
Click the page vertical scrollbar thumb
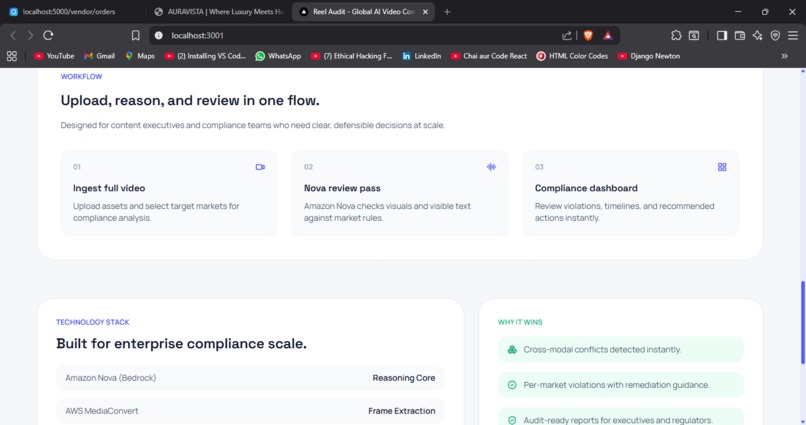click(x=802, y=321)
